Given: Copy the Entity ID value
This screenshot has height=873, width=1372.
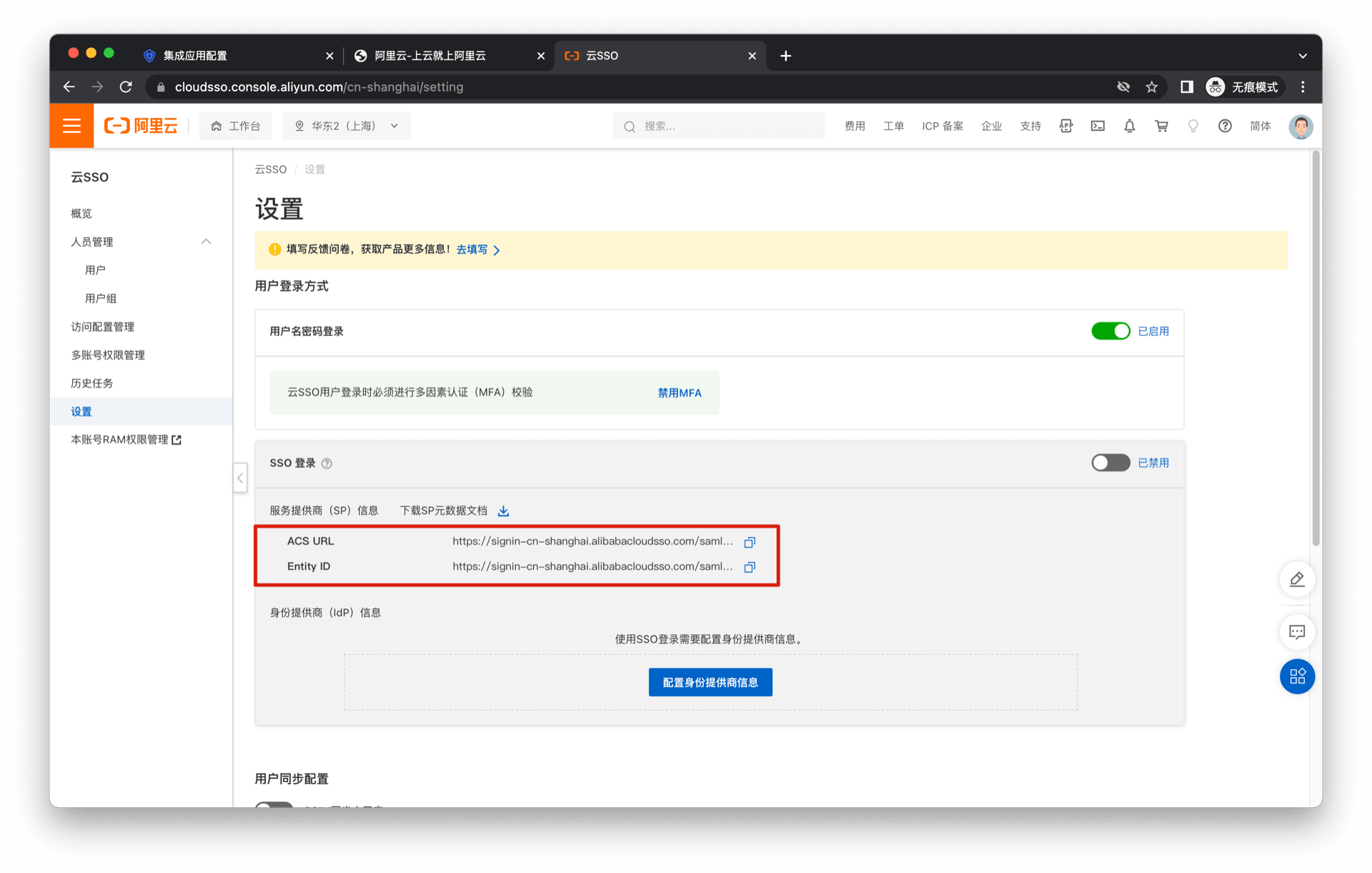Looking at the screenshot, I should (x=750, y=567).
